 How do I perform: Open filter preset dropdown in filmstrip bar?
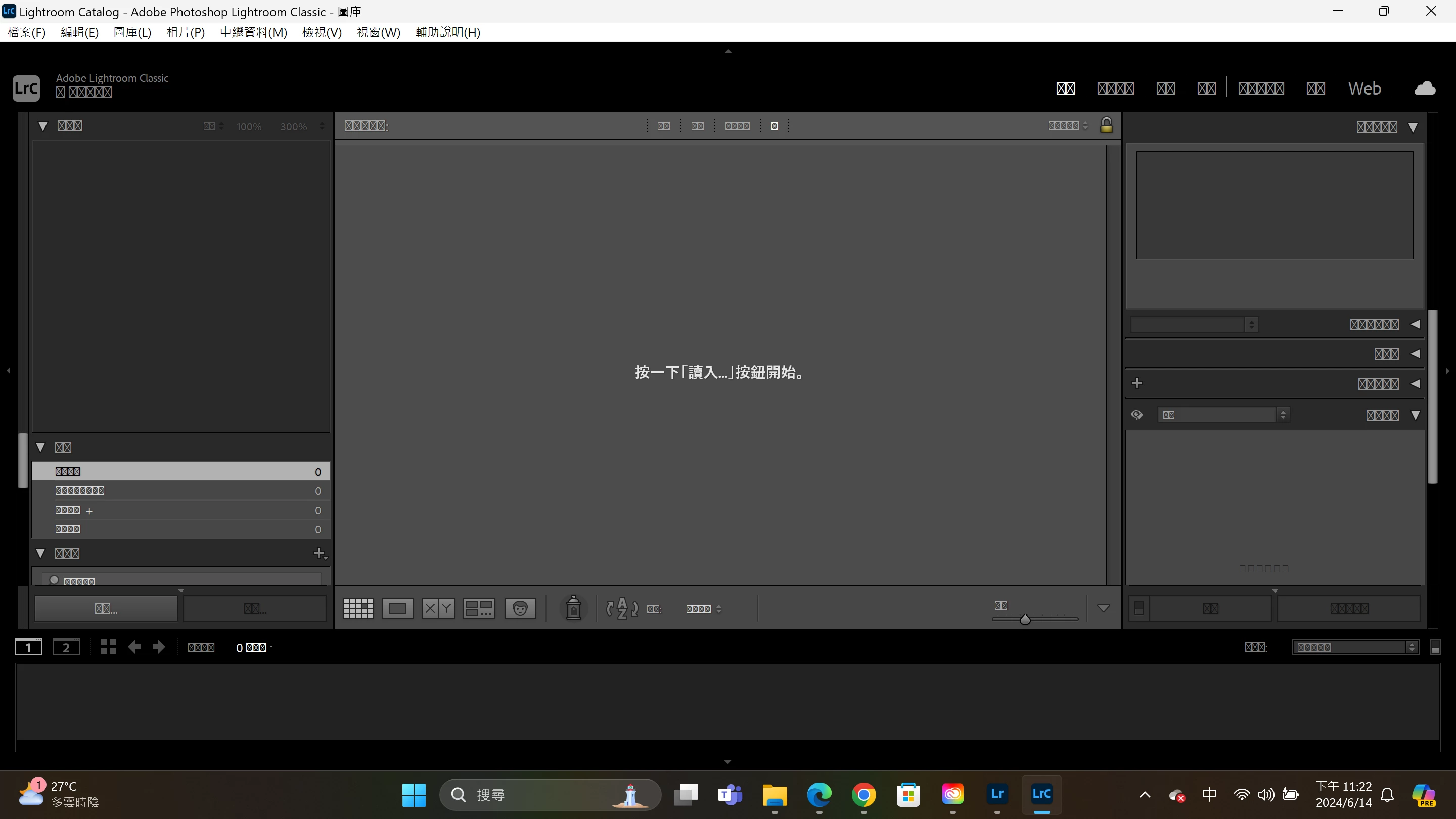point(1355,647)
